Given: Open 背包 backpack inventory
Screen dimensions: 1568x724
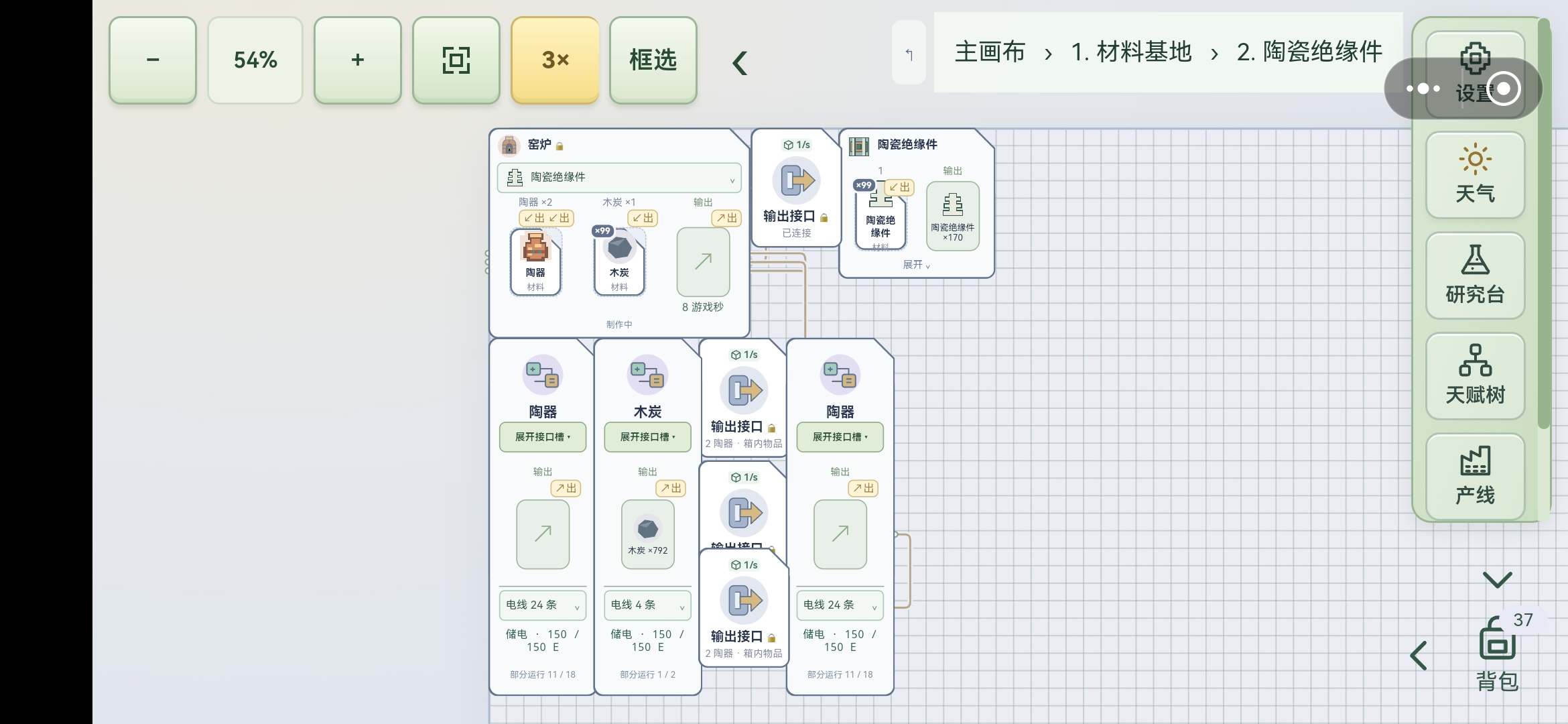Looking at the screenshot, I should (x=1498, y=654).
